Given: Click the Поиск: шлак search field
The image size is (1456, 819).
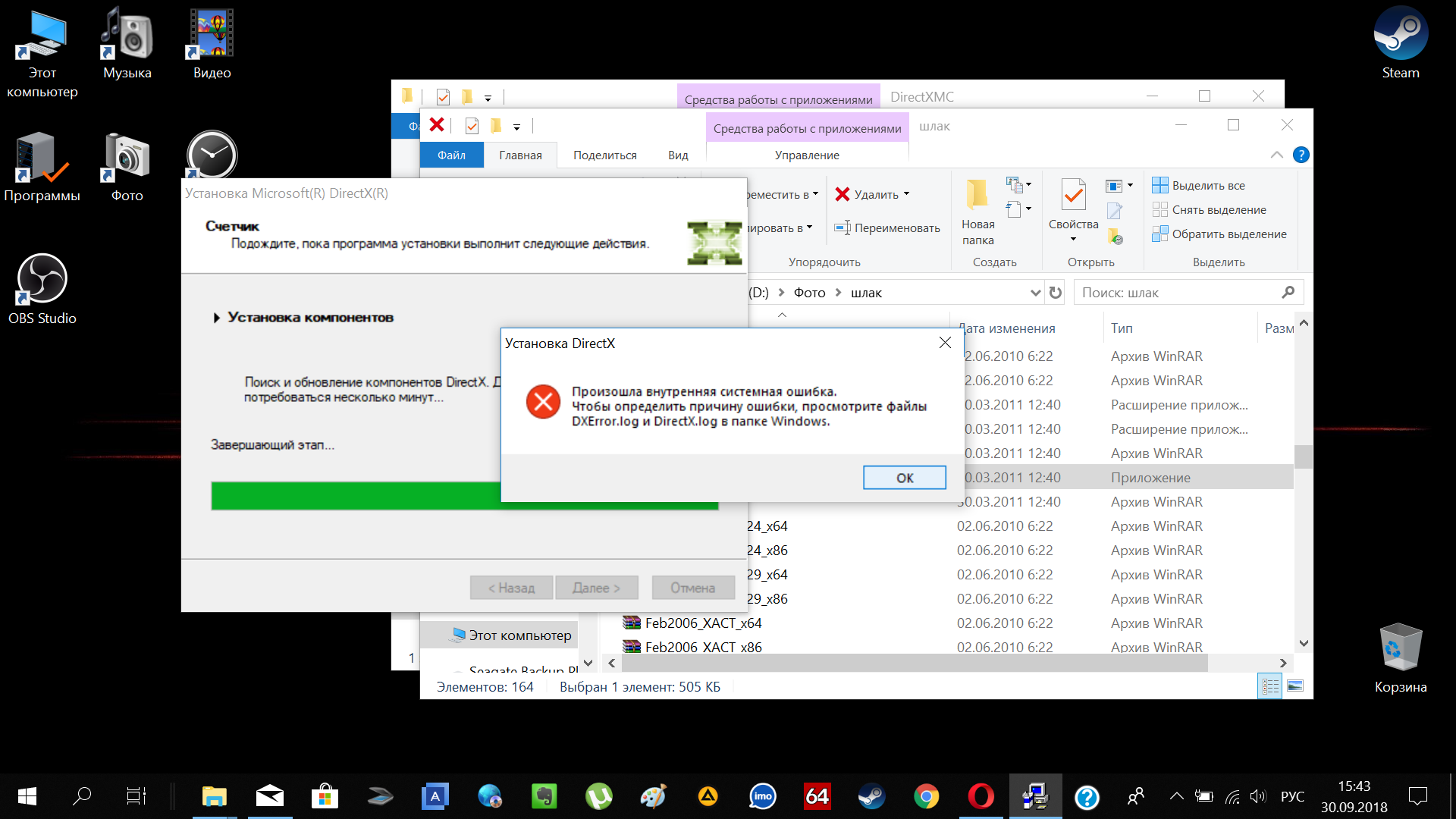Looking at the screenshot, I should click(1188, 293).
